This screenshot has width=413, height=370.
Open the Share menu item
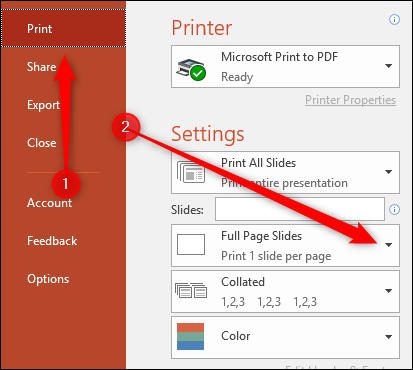[x=42, y=67]
